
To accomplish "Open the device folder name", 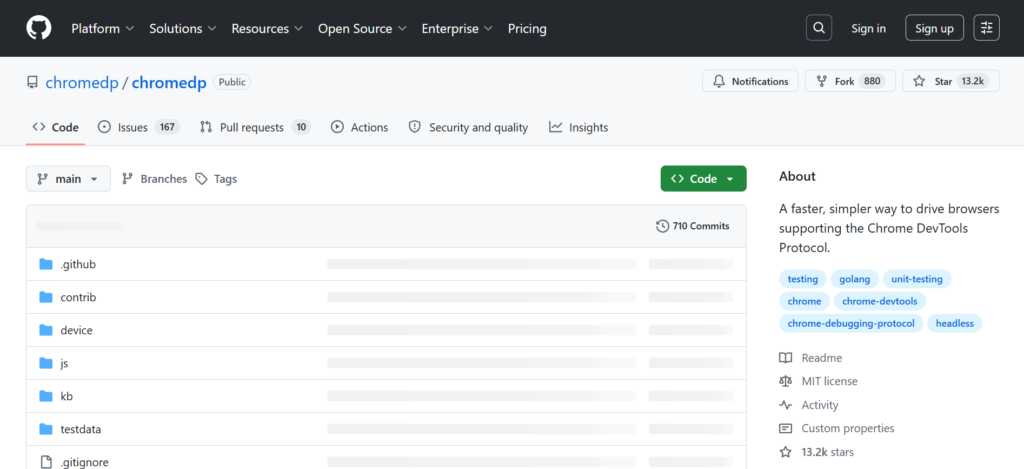I will click(x=76, y=331).
